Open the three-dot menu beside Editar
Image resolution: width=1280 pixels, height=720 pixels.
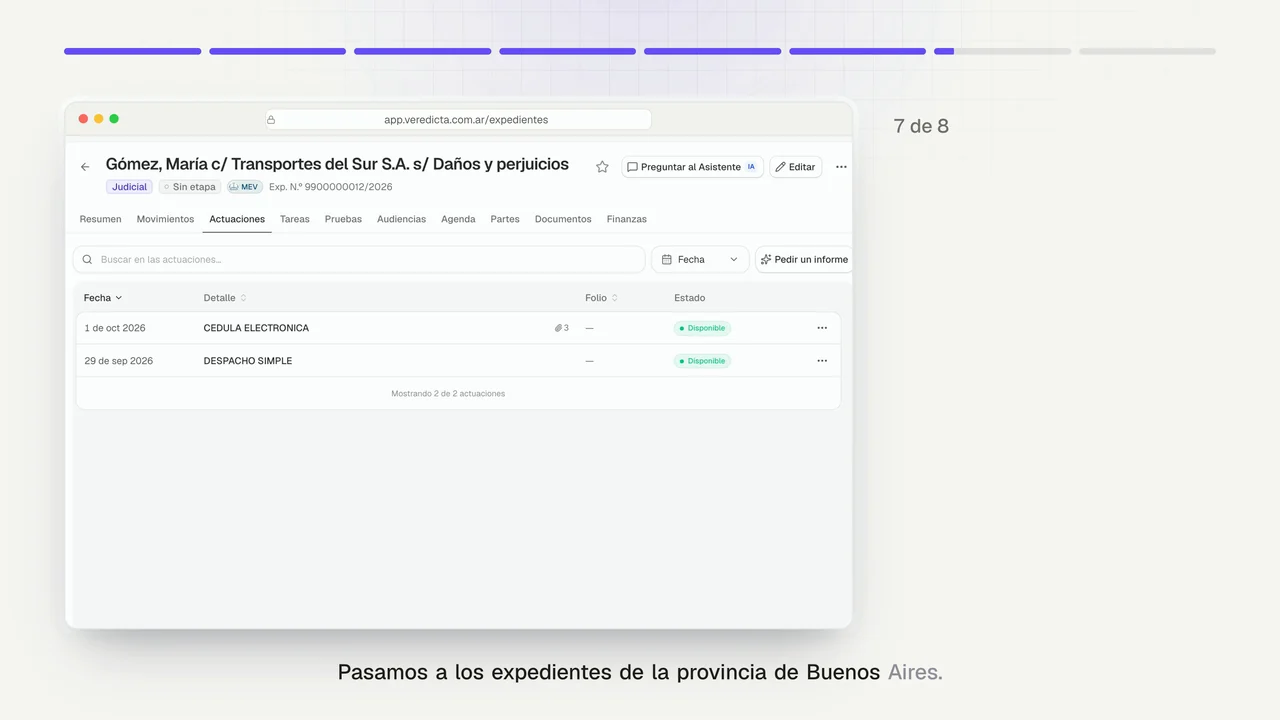click(841, 167)
